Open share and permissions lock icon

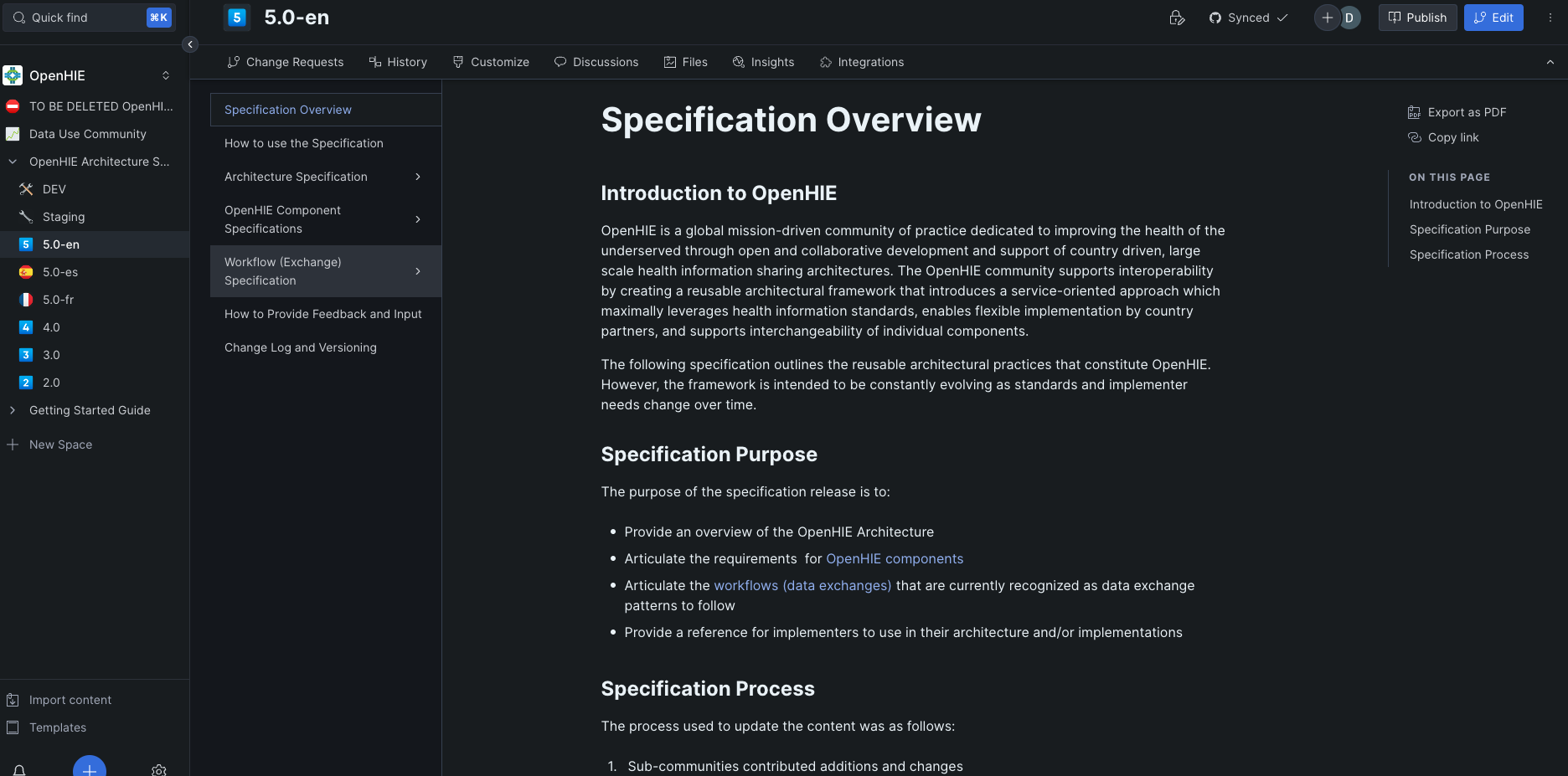tap(1177, 18)
